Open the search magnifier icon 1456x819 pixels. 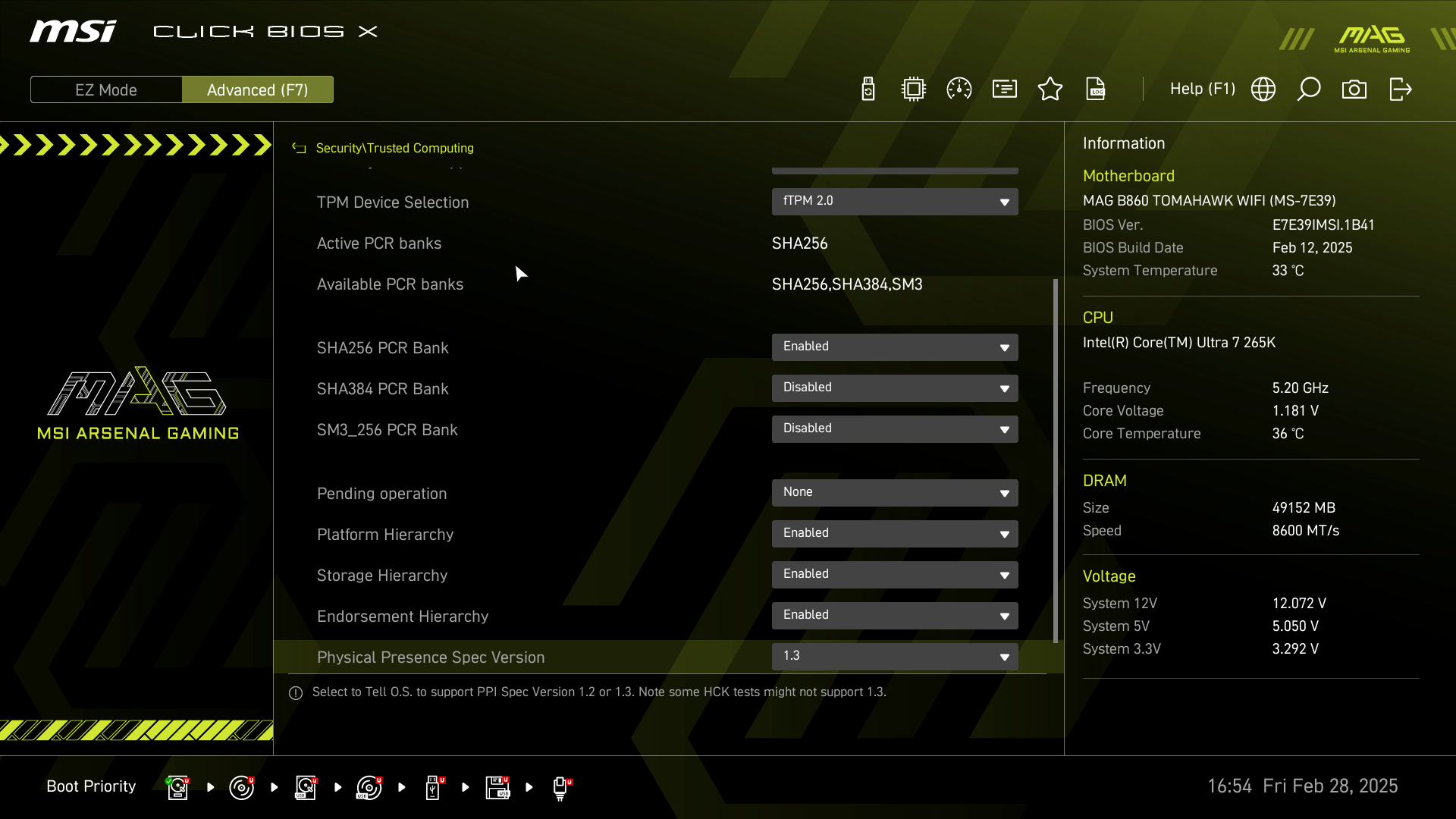(1309, 89)
